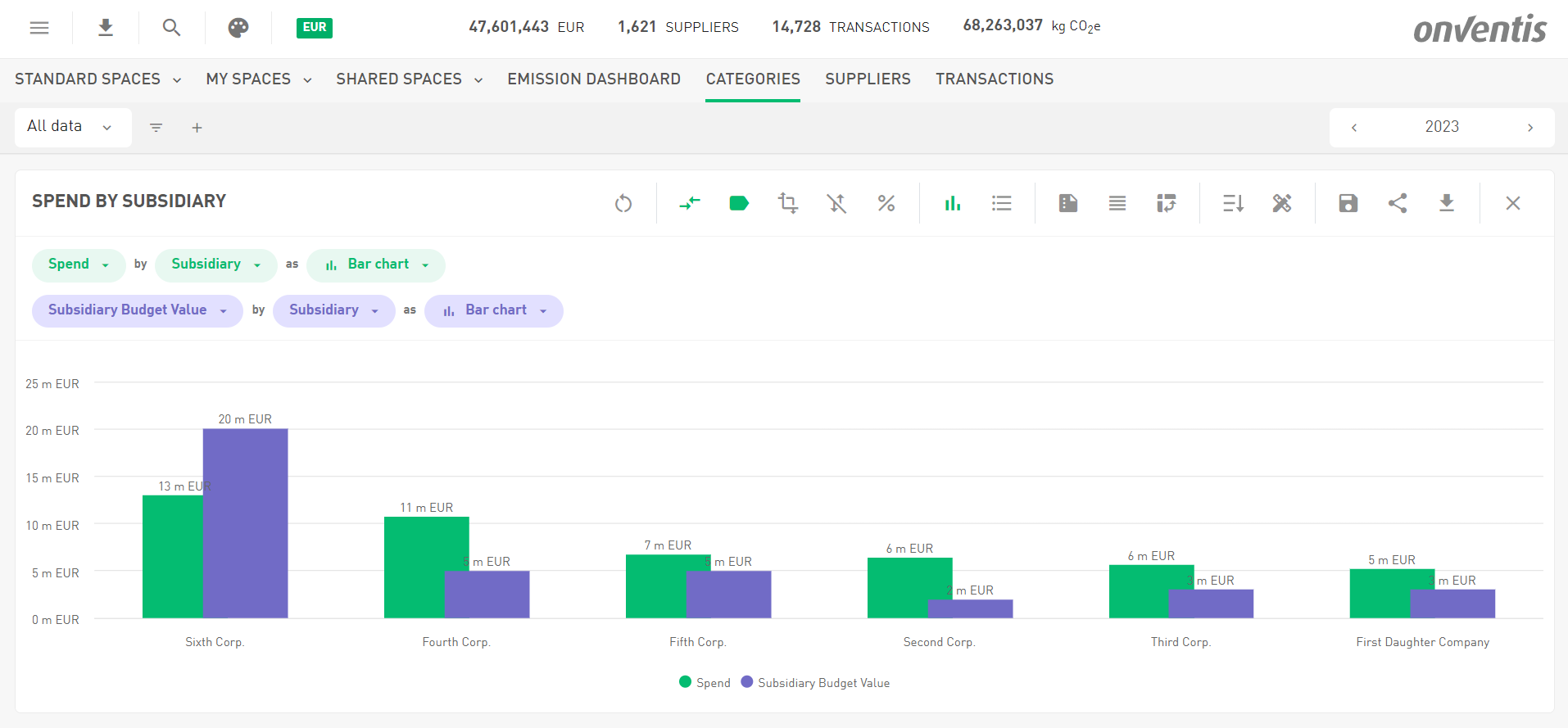Viewport: 1568px width, 728px height.
Task: Go to the next year after 2023
Action: [x=1529, y=128]
